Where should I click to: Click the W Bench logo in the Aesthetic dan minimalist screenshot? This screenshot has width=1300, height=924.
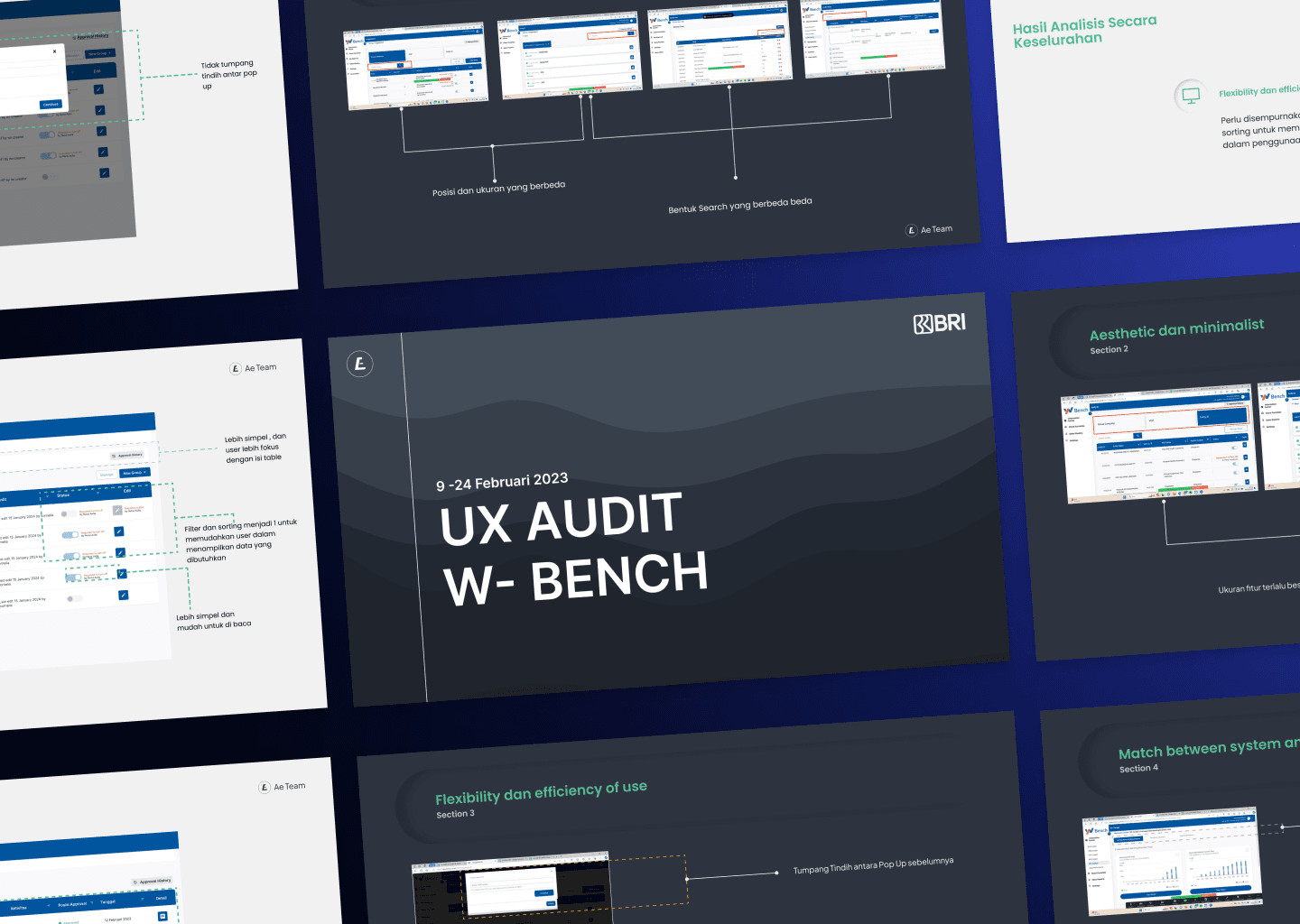pyautogui.click(x=1076, y=411)
